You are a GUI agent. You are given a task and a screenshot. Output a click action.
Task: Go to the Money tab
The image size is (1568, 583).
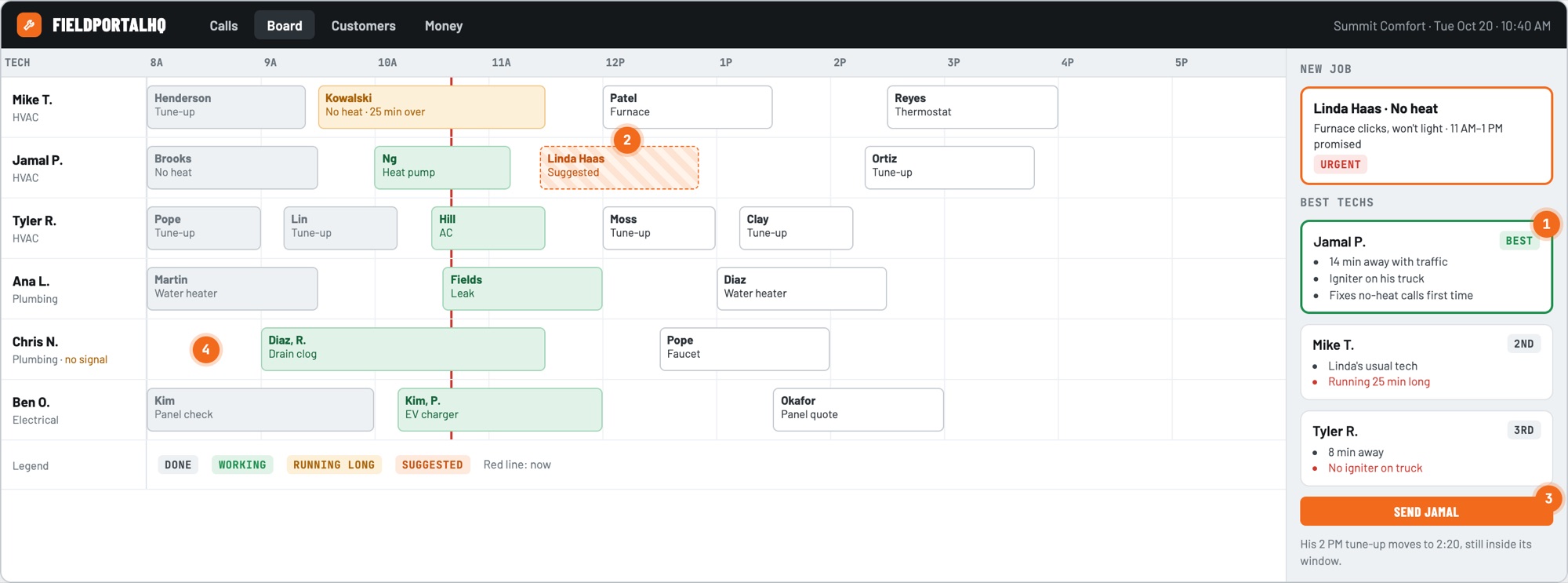point(444,26)
